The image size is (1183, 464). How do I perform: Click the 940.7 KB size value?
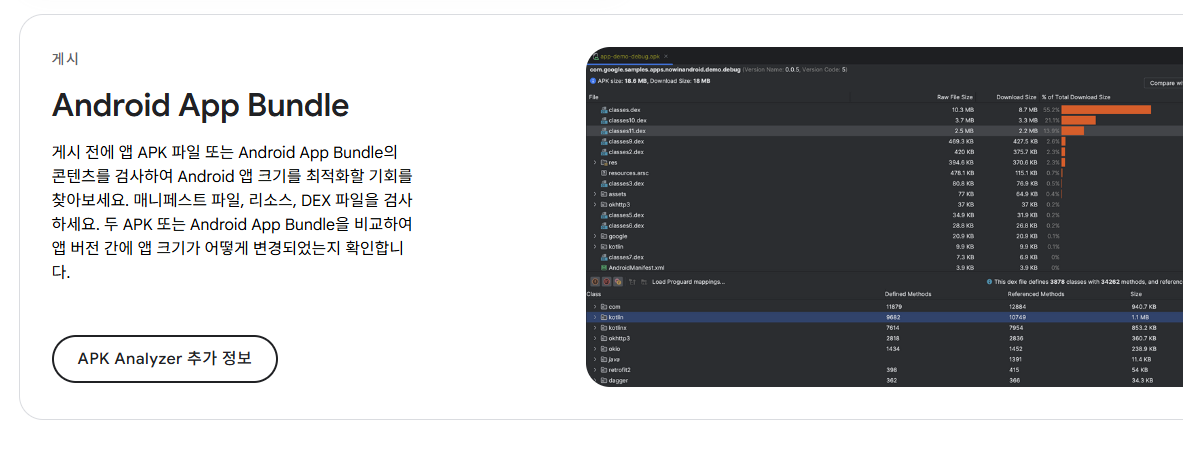(1143, 307)
